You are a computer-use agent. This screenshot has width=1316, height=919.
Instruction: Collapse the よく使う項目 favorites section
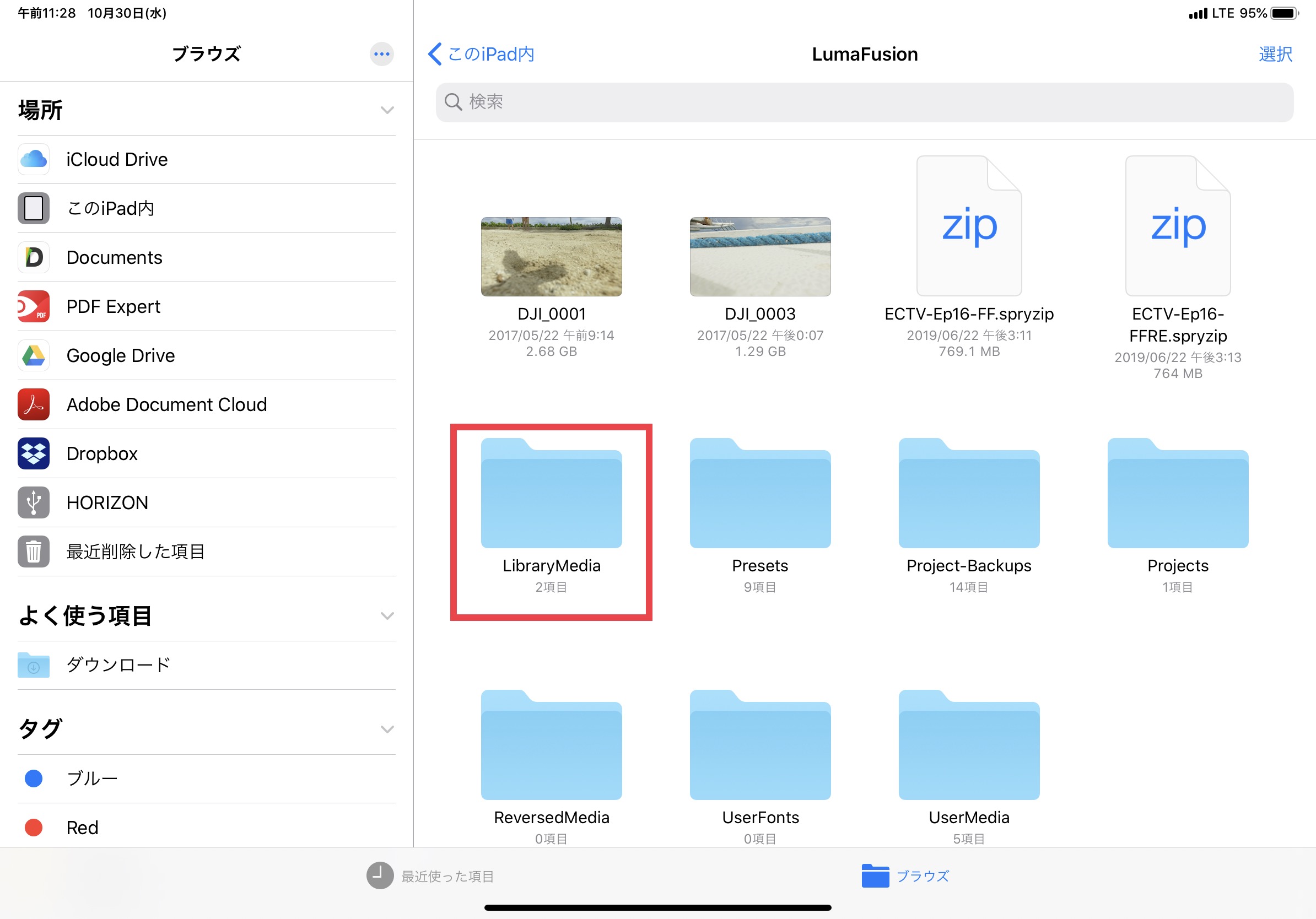[x=387, y=616]
